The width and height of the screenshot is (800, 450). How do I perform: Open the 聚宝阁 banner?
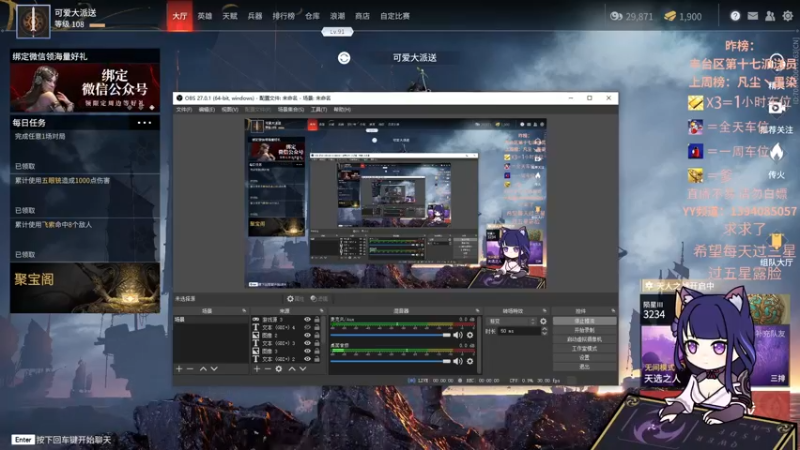tap(85, 288)
